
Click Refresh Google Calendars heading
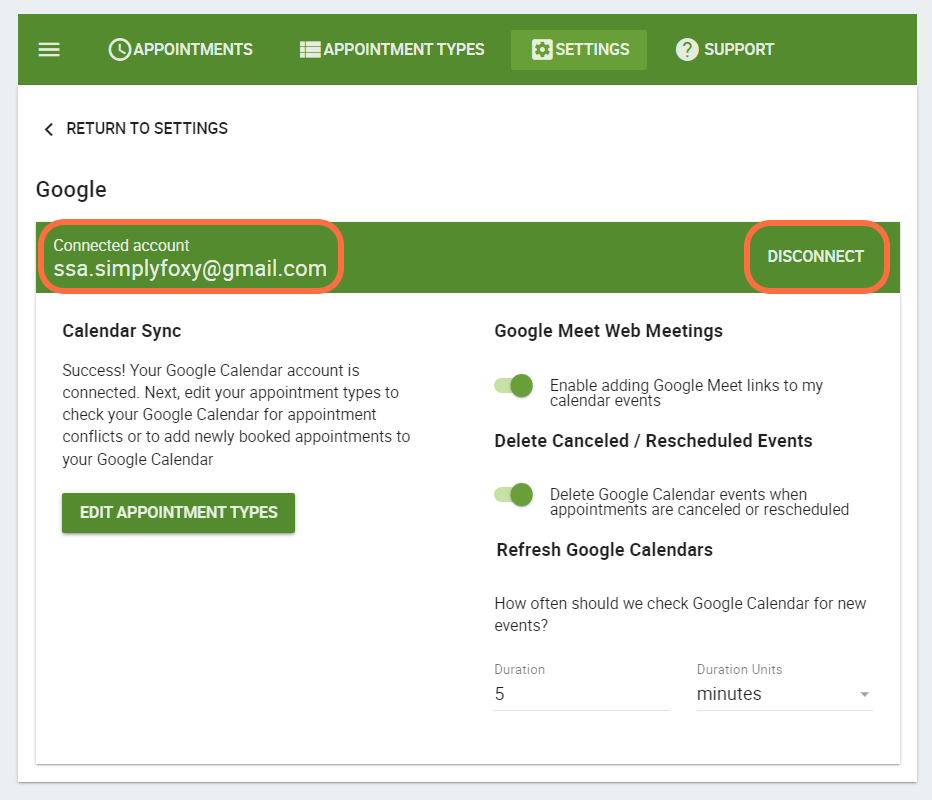coord(604,550)
